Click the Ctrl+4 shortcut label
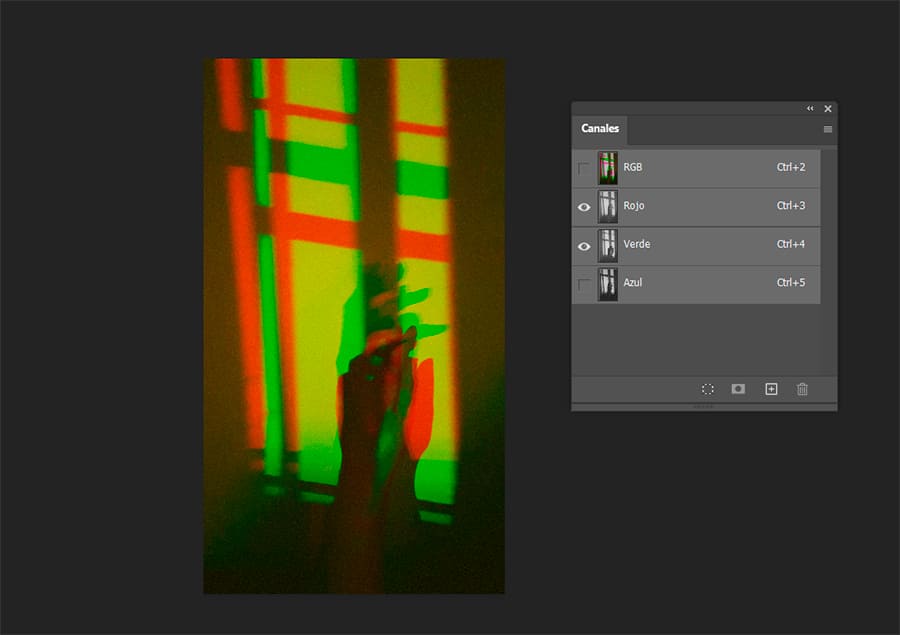 791,244
